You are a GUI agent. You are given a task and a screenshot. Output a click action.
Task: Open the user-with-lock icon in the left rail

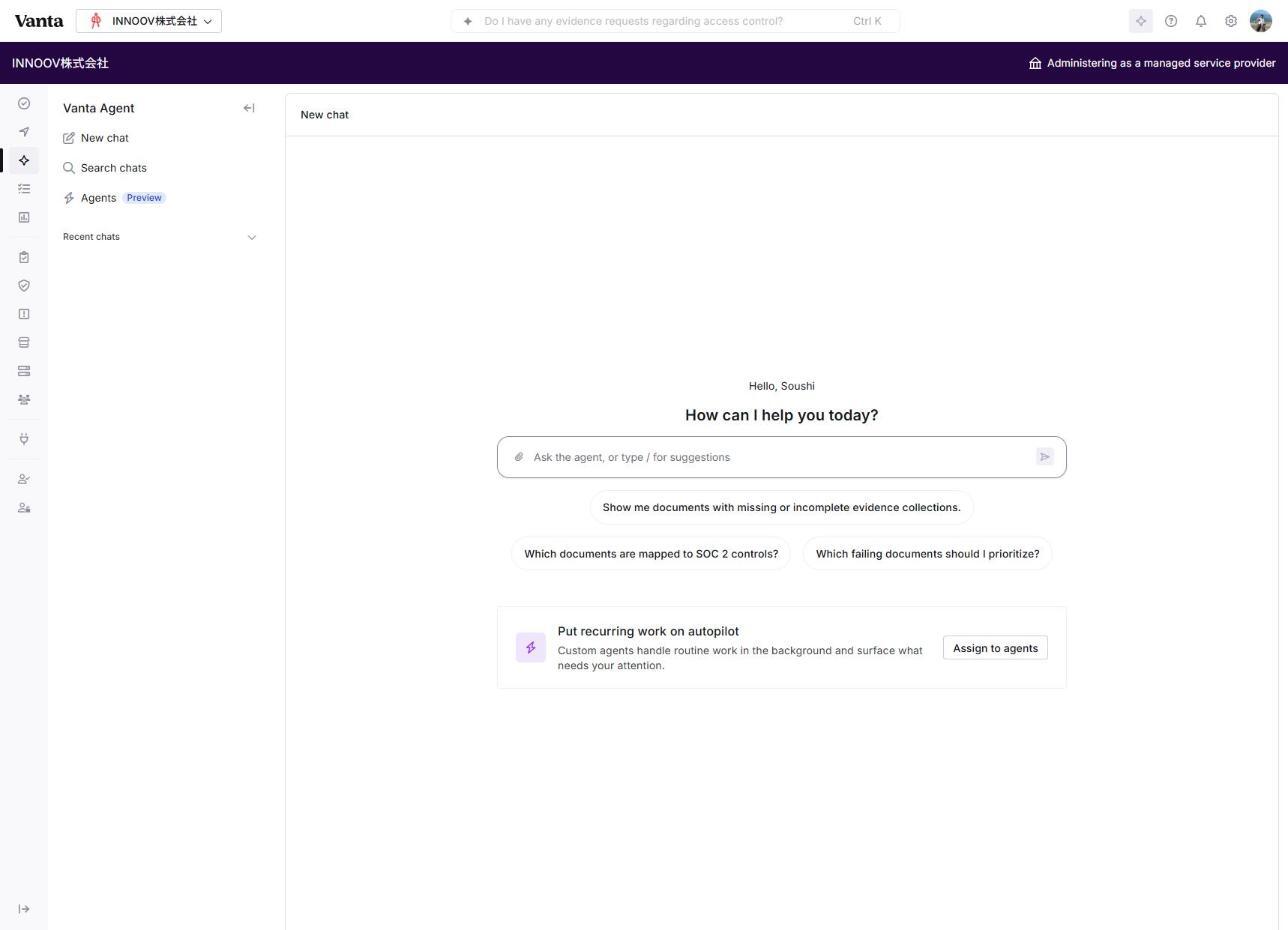[x=24, y=508]
